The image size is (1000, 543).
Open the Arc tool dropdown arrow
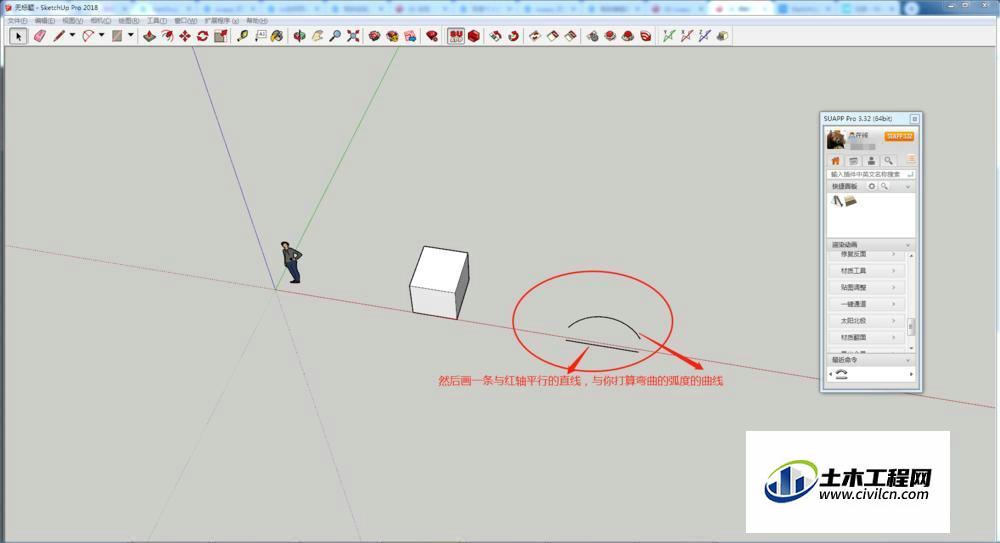(101, 36)
